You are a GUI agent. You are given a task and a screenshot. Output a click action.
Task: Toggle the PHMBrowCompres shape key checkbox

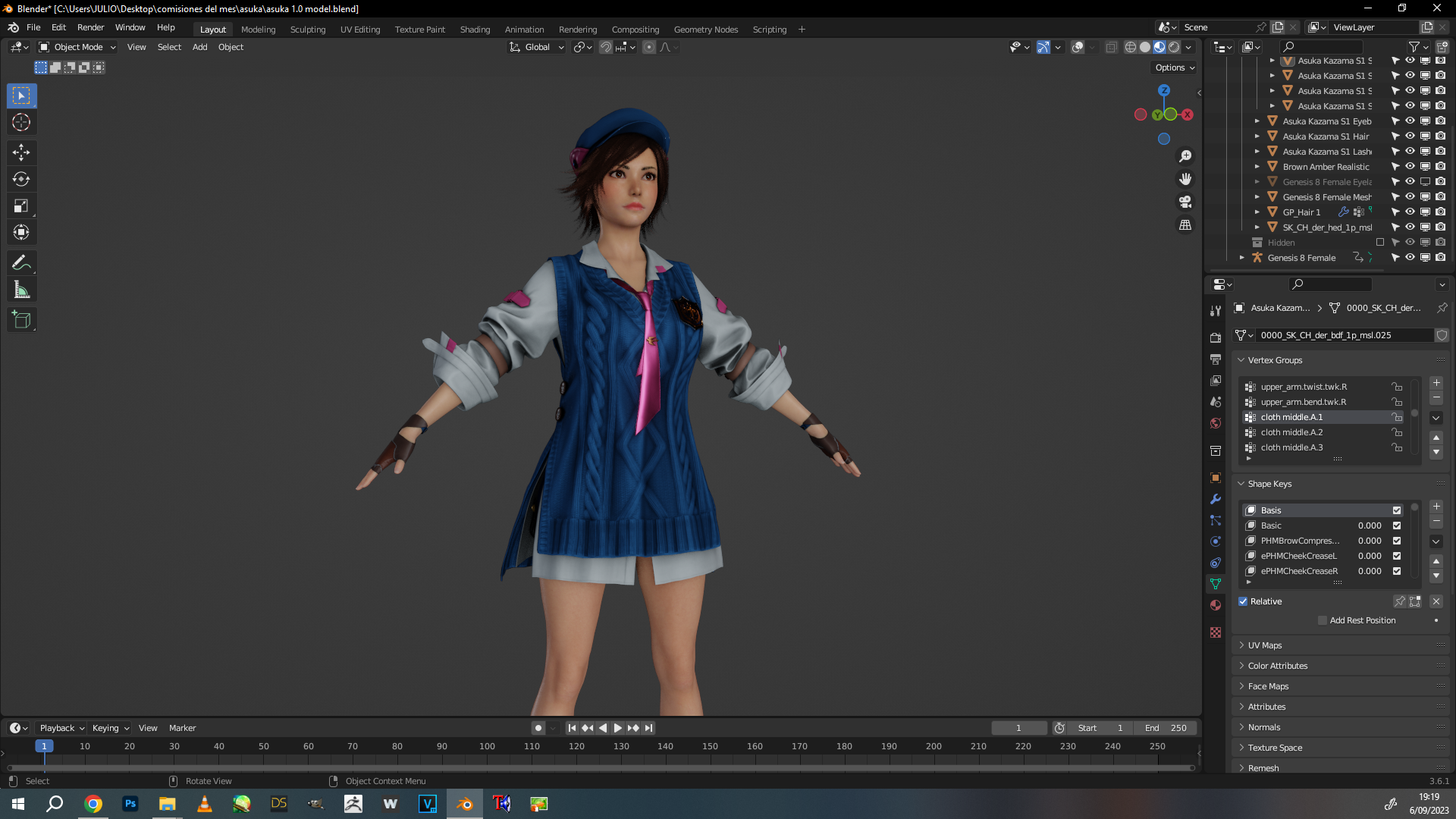click(x=1397, y=541)
